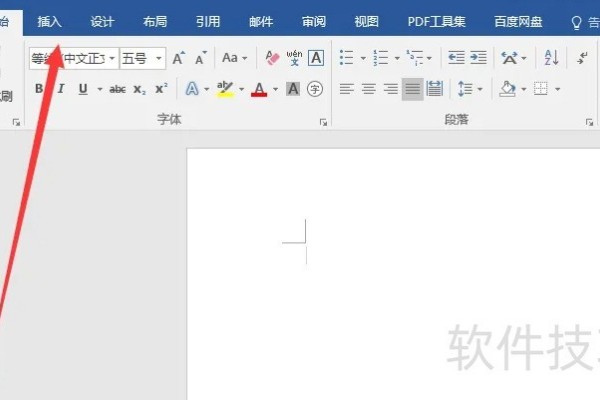Screen dimensions: 600x400
Task: Expand multilevel list dropdown arrow
Action: (x=429, y=58)
